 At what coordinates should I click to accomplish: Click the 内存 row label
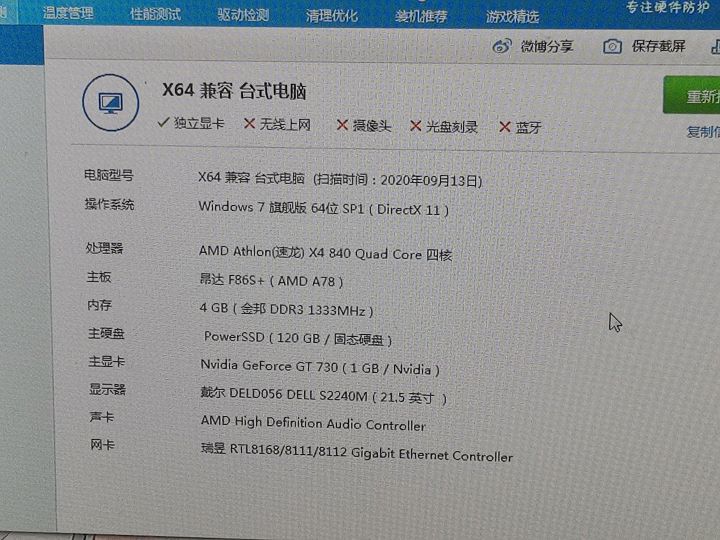point(100,305)
